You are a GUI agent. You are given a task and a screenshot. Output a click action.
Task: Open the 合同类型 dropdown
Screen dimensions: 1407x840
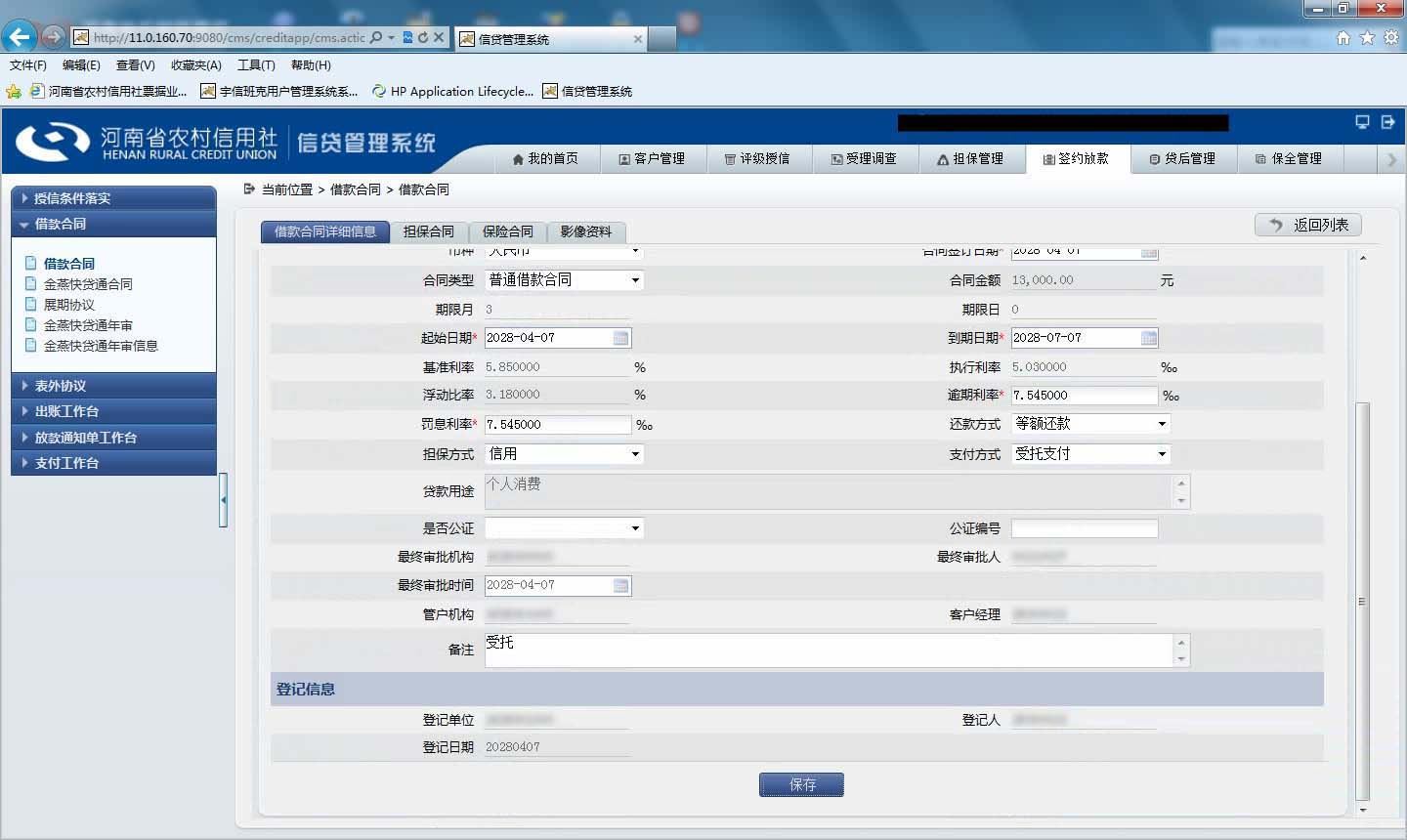coord(564,280)
